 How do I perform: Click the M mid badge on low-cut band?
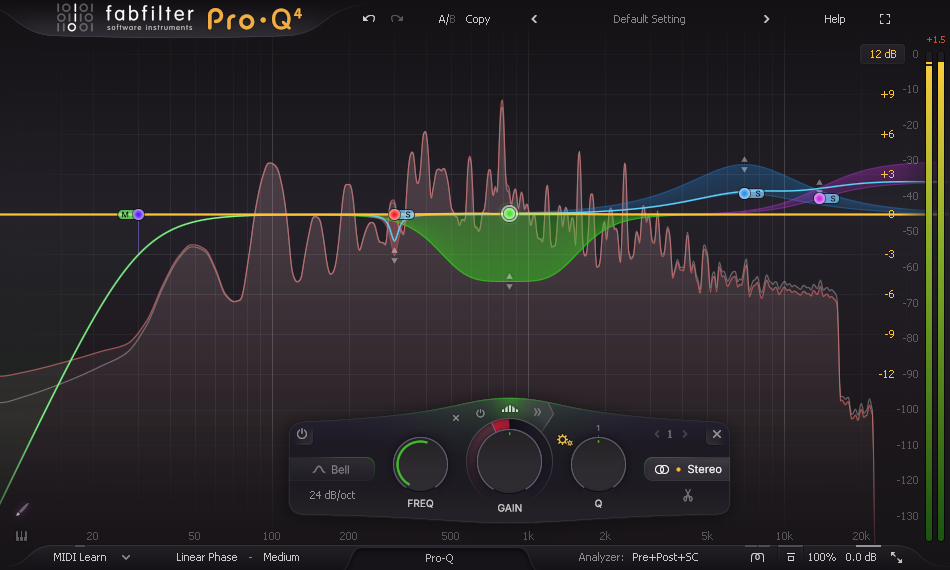125,214
